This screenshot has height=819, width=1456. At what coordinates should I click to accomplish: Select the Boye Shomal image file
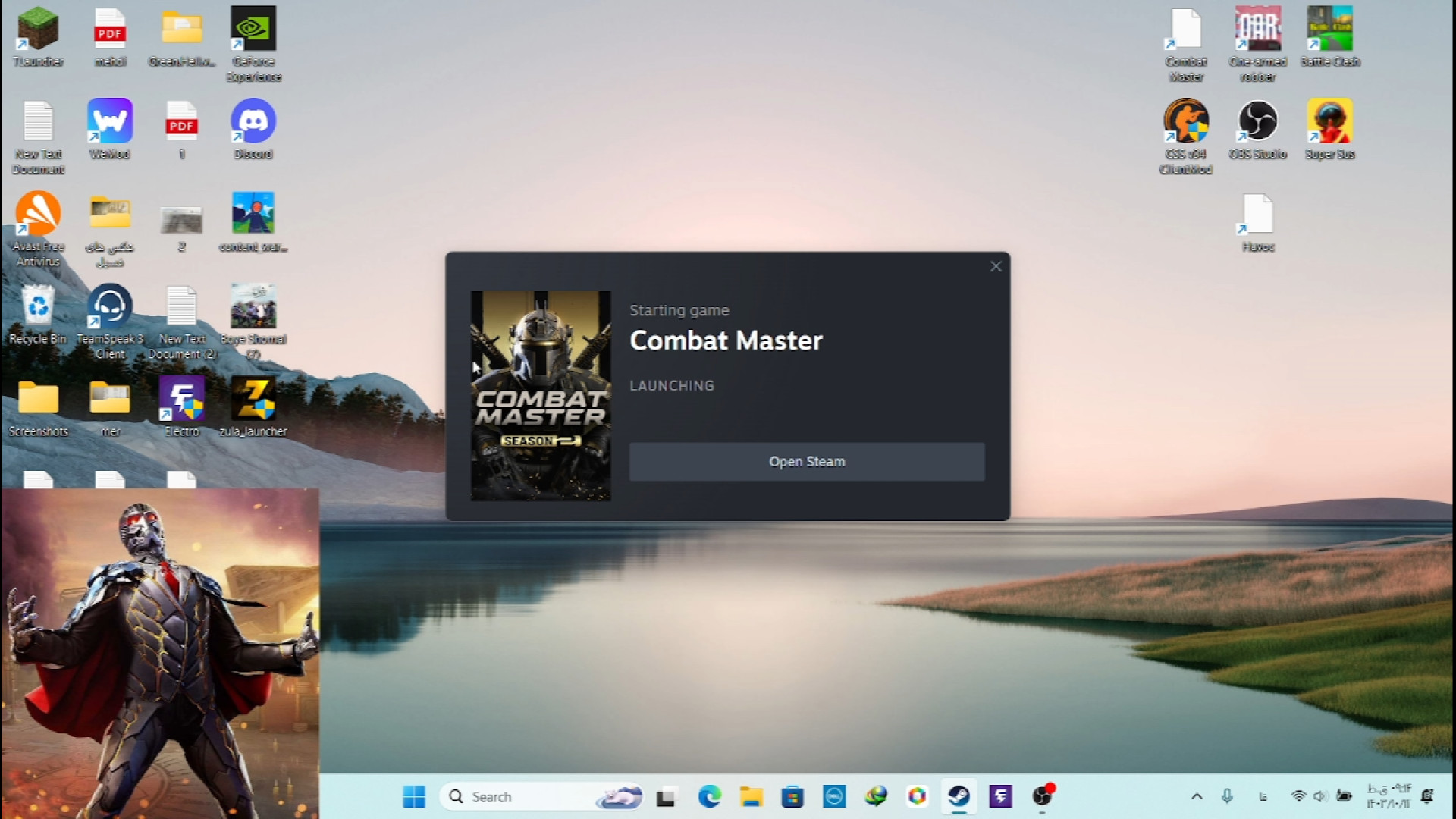tap(253, 322)
